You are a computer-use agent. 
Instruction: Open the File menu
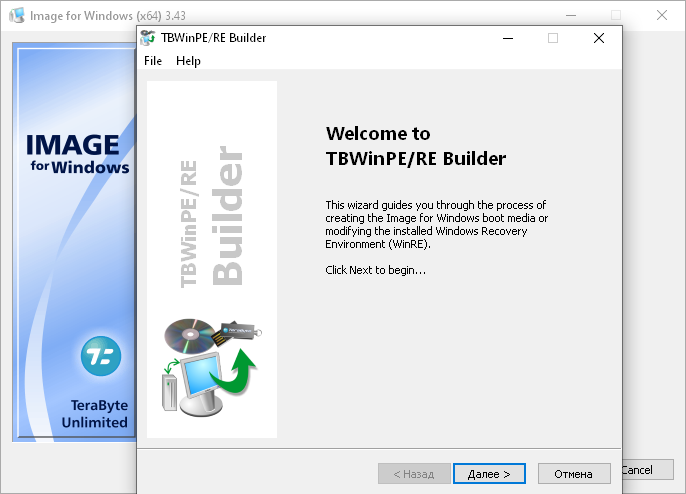pyautogui.click(x=153, y=61)
